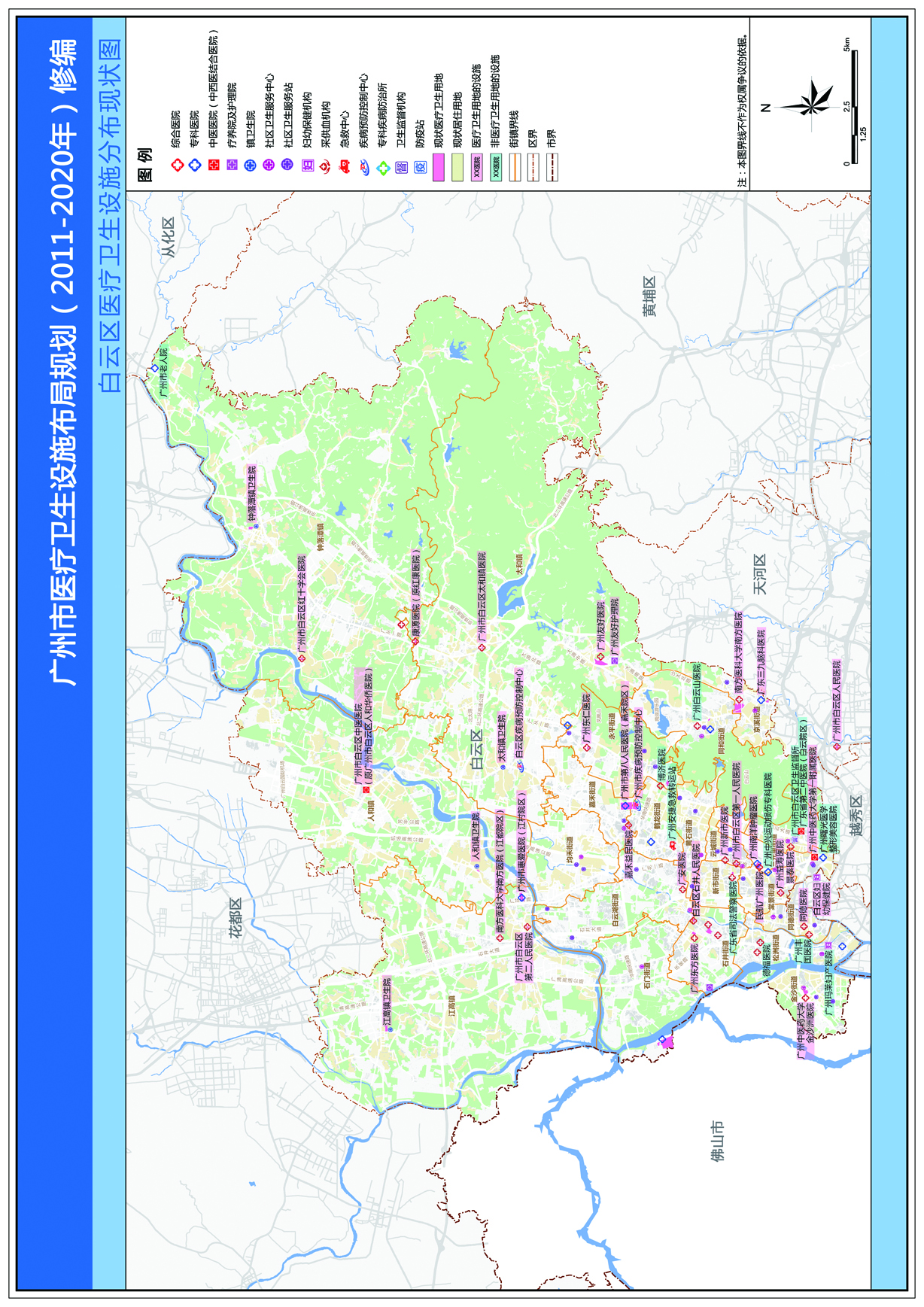Image resolution: width=924 pixels, height=1307 pixels.
Task: Click the 钟落潭镇卫生院 map label
Action: pyautogui.click(x=252, y=494)
